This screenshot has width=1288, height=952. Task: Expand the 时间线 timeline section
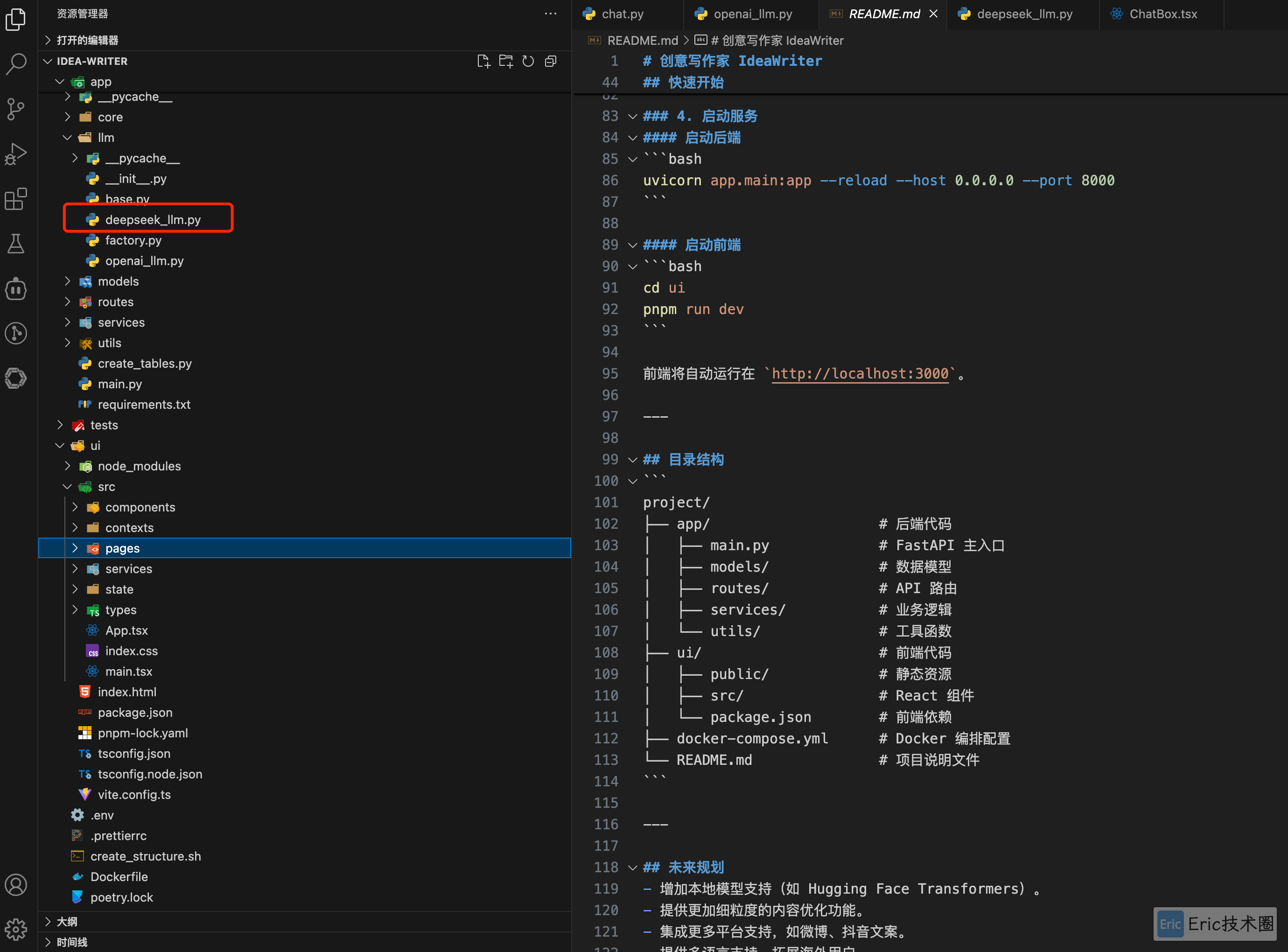pos(304,942)
